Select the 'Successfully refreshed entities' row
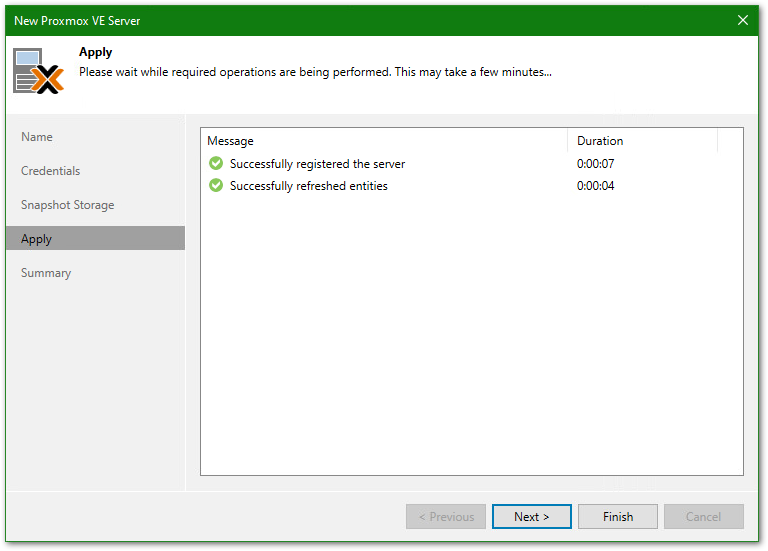Screen dimensions: 768x551 click(x=308, y=186)
